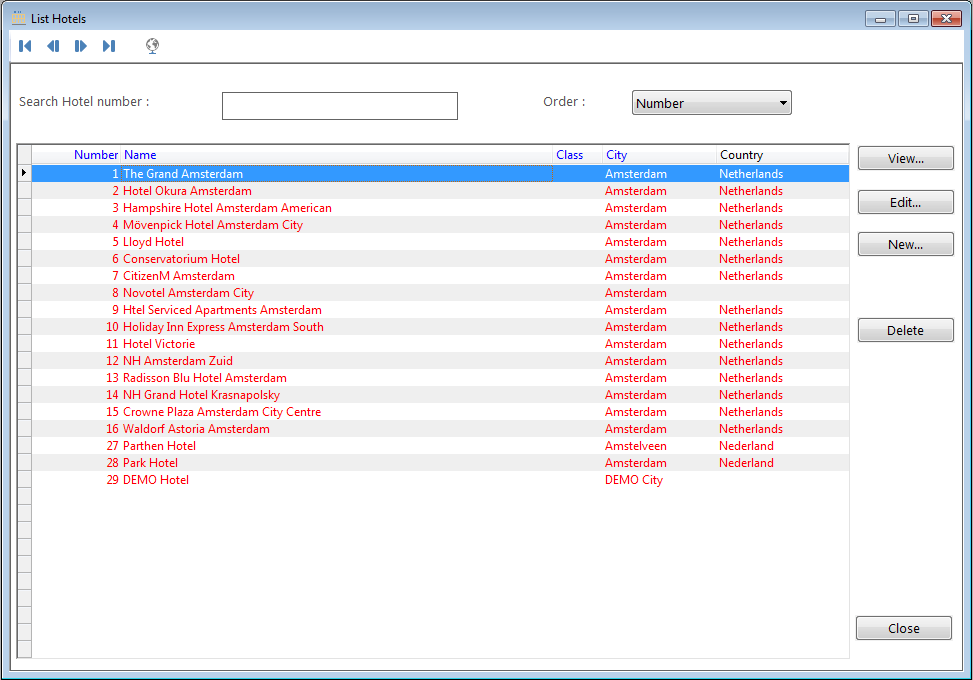Select Crowne Plaza Amsterdam City Centre
Viewport: 973px width, 680px height.
click(440, 412)
